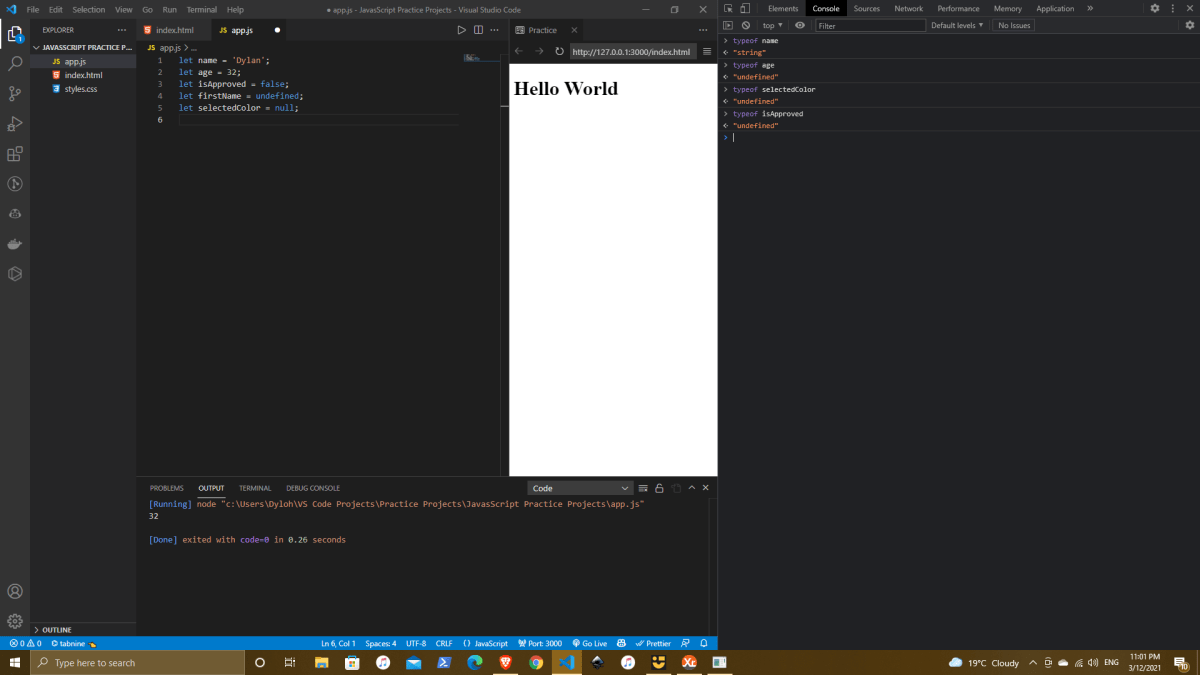Clear the DevTools console
This screenshot has height=675, width=1200.
tap(745, 25)
